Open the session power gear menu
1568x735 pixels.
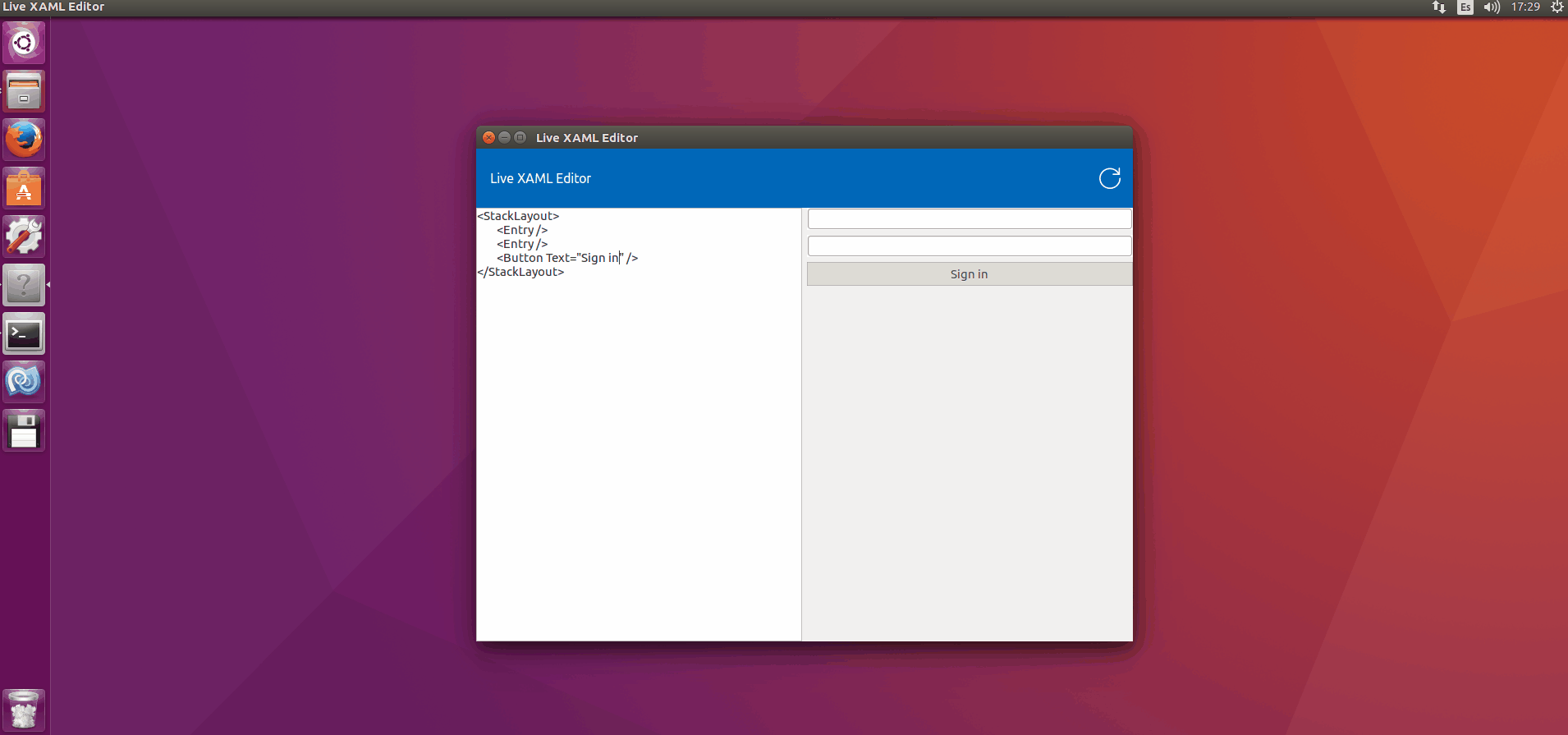tap(1557, 7)
